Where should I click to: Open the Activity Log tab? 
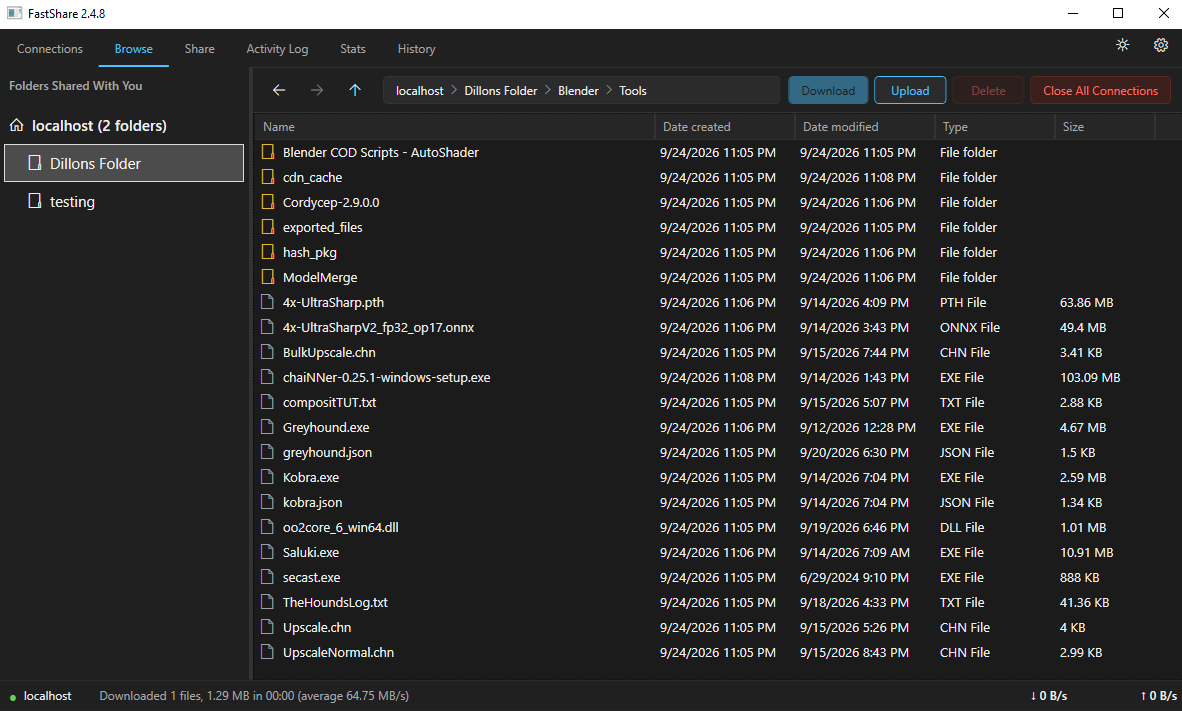[x=277, y=49]
